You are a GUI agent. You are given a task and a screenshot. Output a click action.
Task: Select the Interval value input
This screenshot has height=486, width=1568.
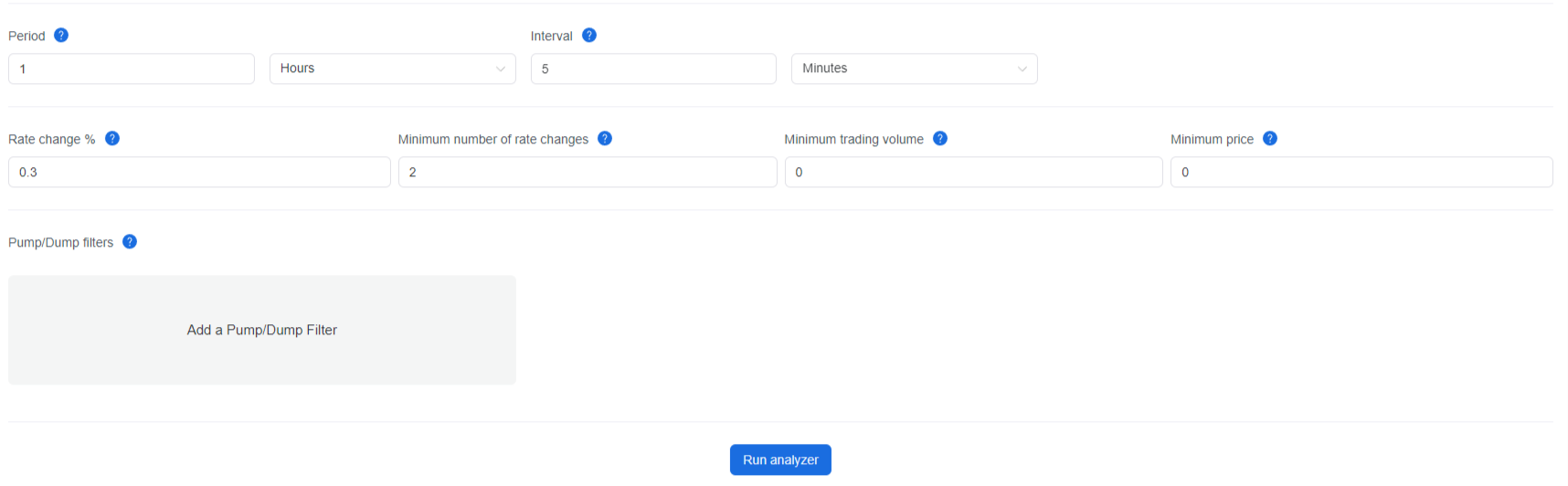pyautogui.click(x=653, y=69)
